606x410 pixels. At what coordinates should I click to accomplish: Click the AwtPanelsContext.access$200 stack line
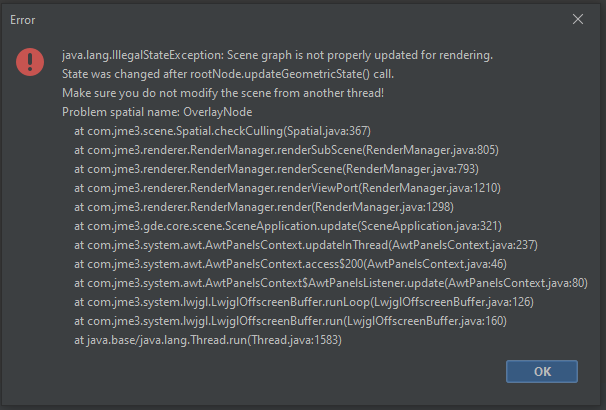click(x=290, y=264)
